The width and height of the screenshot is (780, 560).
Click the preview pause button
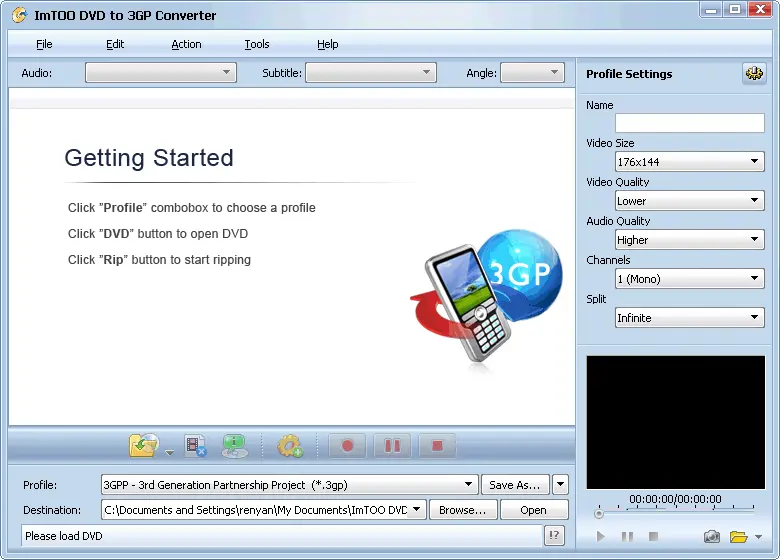pyautogui.click(x=627, y=537)
